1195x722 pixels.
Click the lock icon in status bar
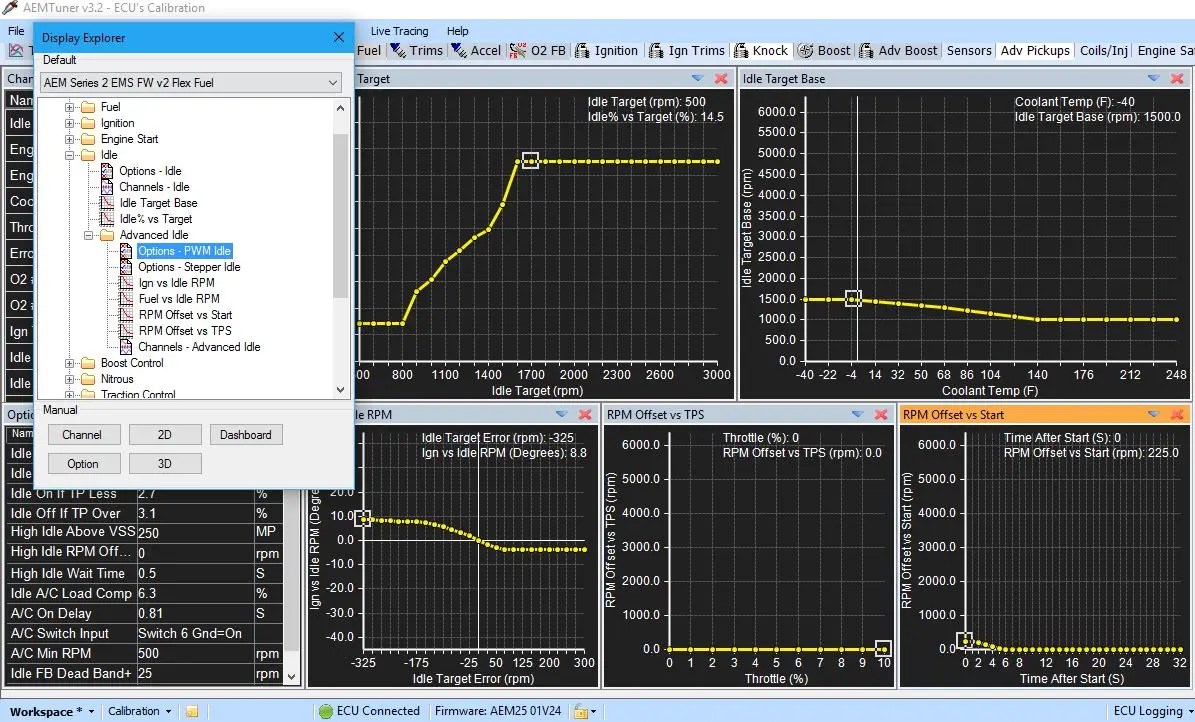(x=580, y=712)
